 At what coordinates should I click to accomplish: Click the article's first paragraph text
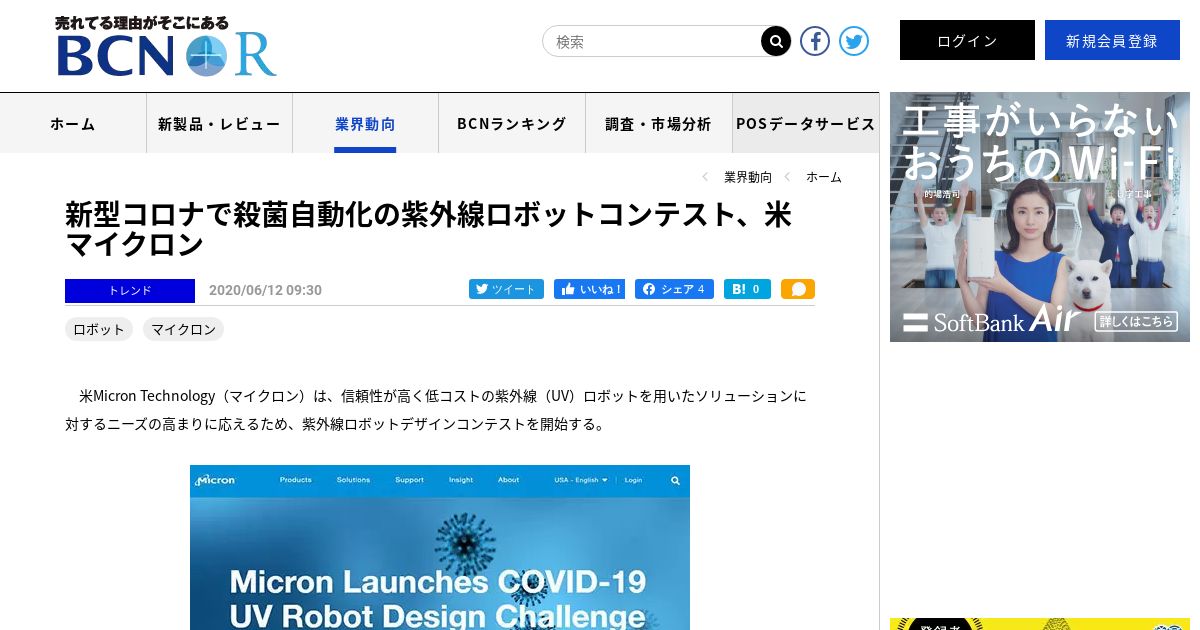click(436, 410)
